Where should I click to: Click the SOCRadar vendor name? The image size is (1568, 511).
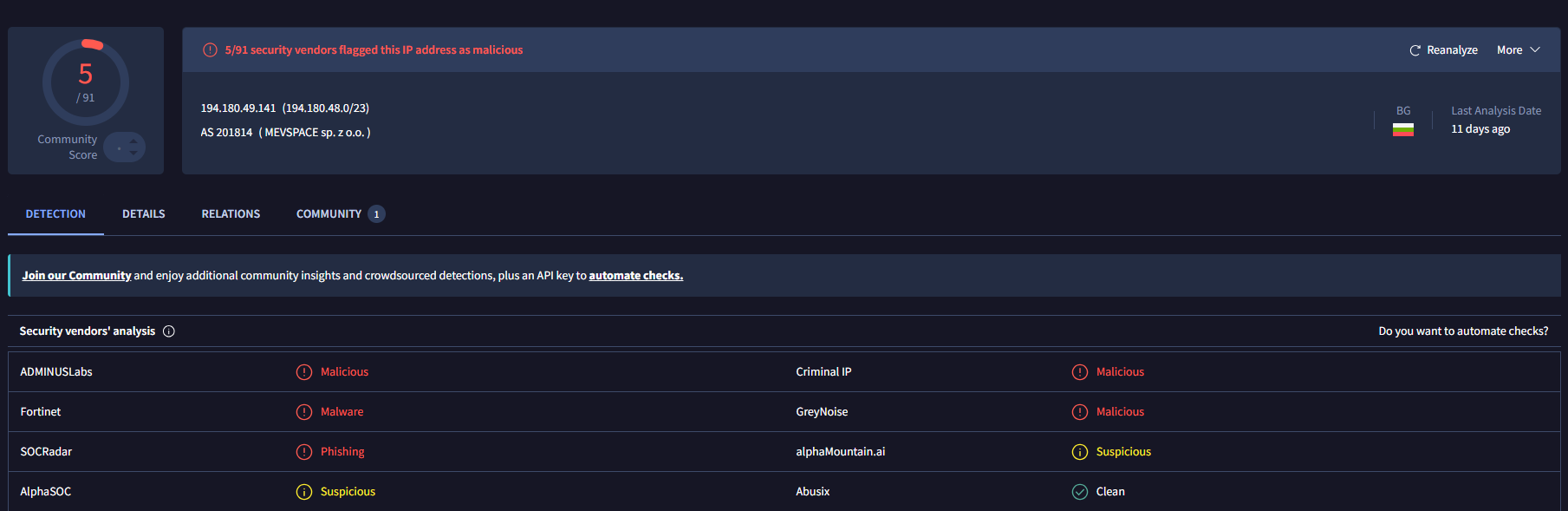46,452
